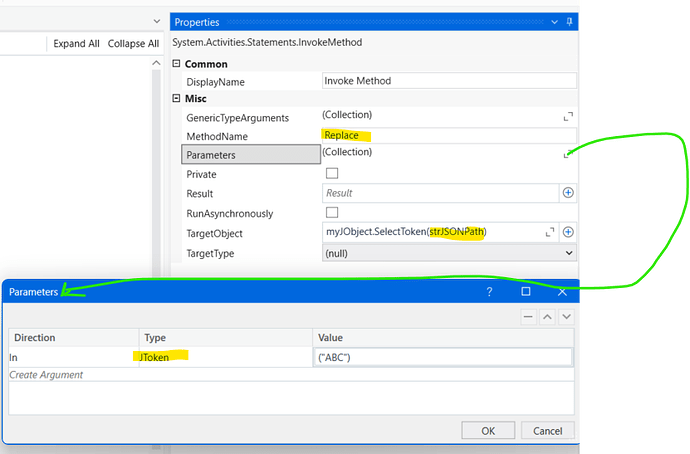Open Properties panel options dropdown arrow
Viewport: 690px width, 454px height.
tap(554, 22)
